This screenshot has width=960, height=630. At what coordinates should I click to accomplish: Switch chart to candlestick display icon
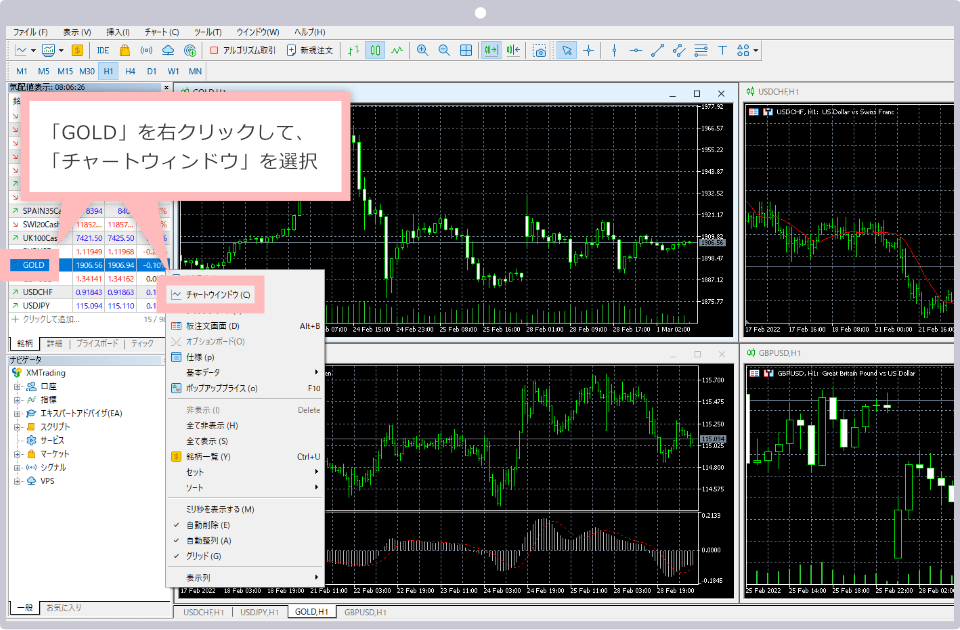pyautogui.click(x=376, y=50)
